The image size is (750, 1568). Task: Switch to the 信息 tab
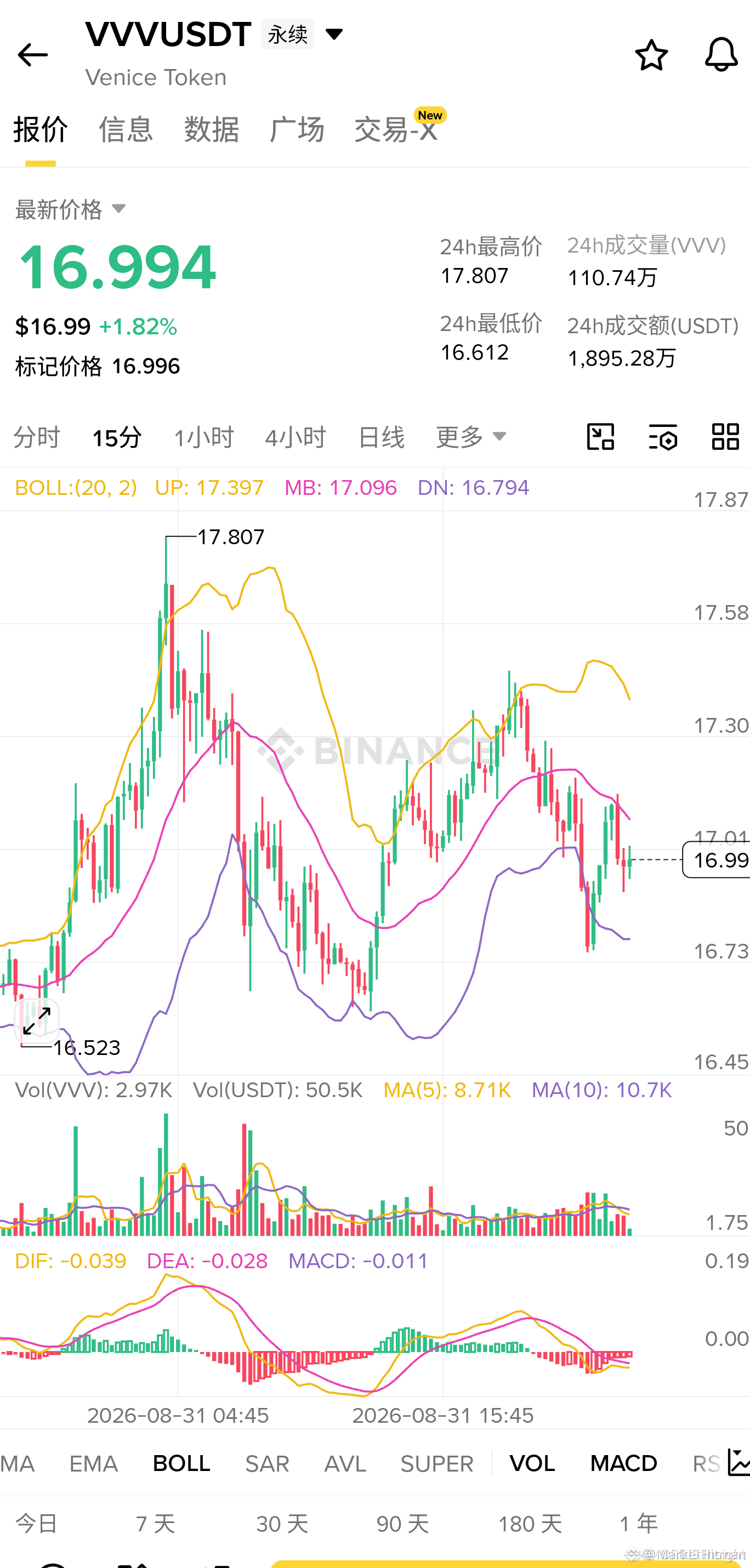(126, 130)
